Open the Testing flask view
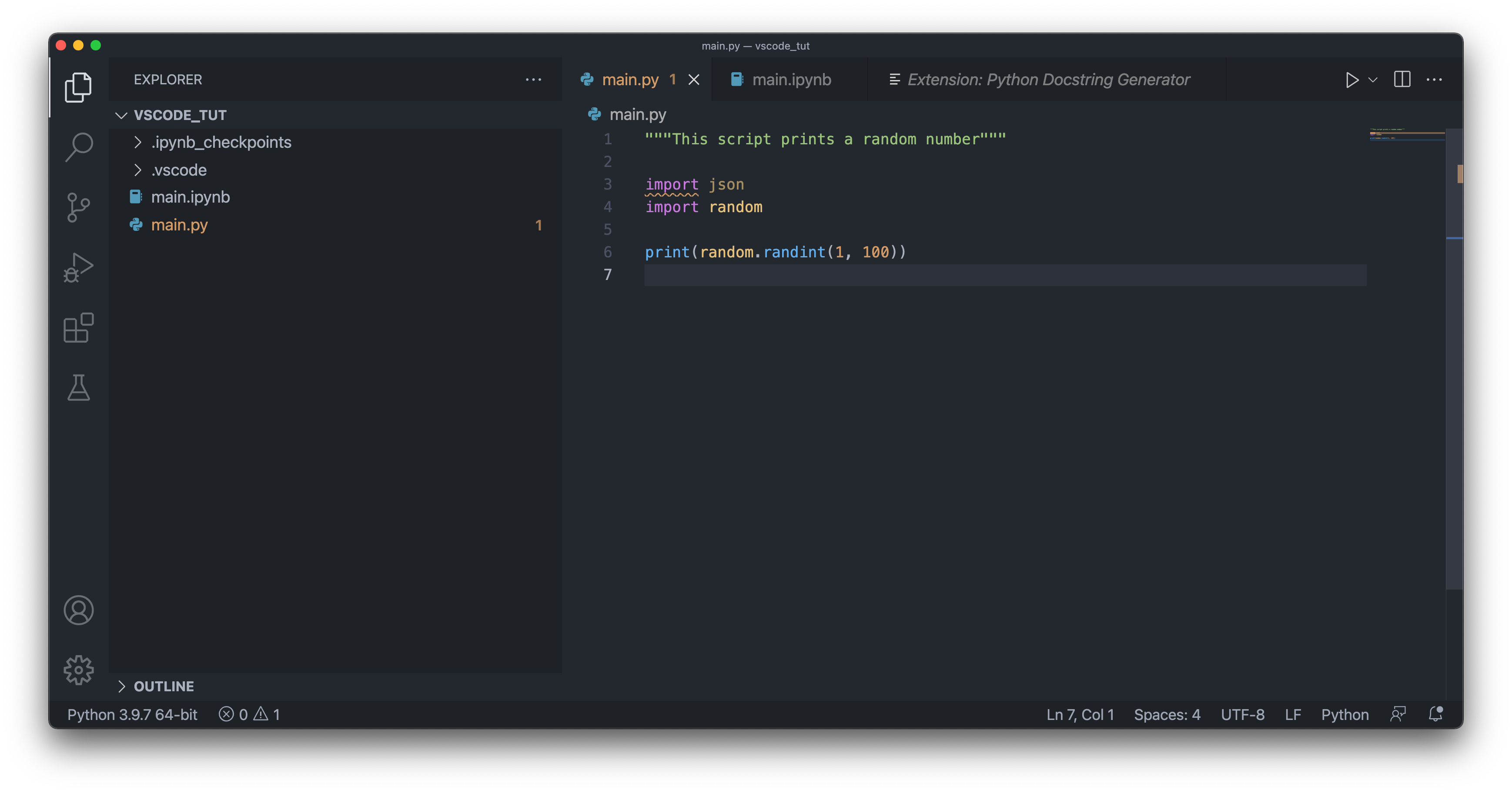Screen dimensions: 1512x793 79,388
